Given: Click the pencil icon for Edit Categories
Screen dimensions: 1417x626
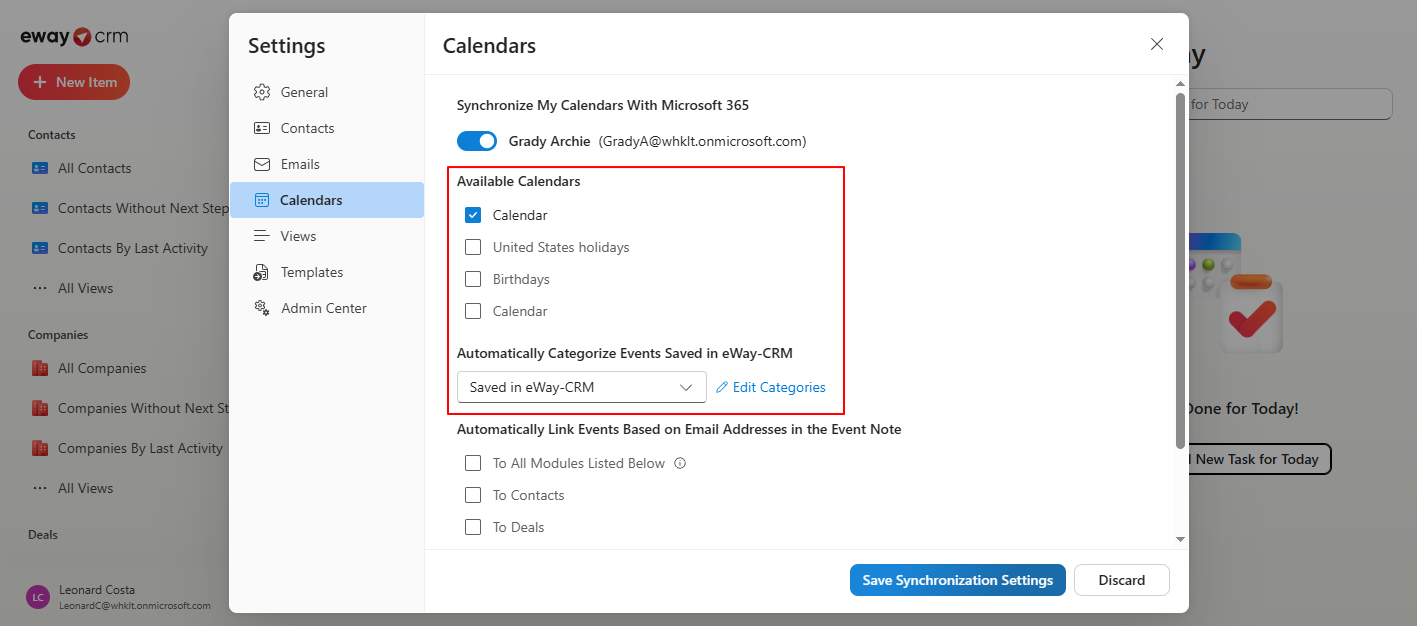Looking at the screenshot, I should click(722, 387).
